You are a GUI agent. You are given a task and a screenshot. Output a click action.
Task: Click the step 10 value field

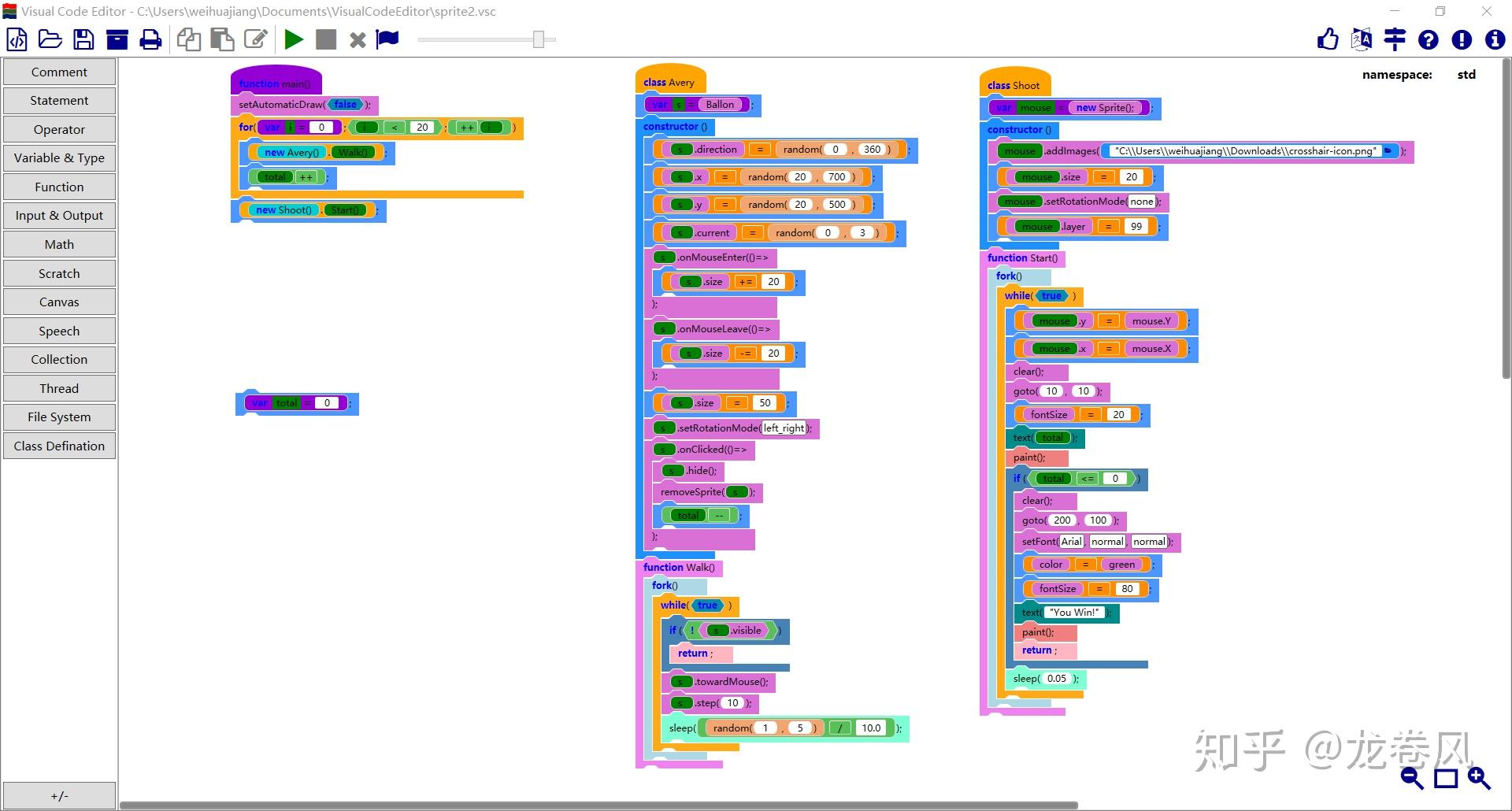coord(732,702)
